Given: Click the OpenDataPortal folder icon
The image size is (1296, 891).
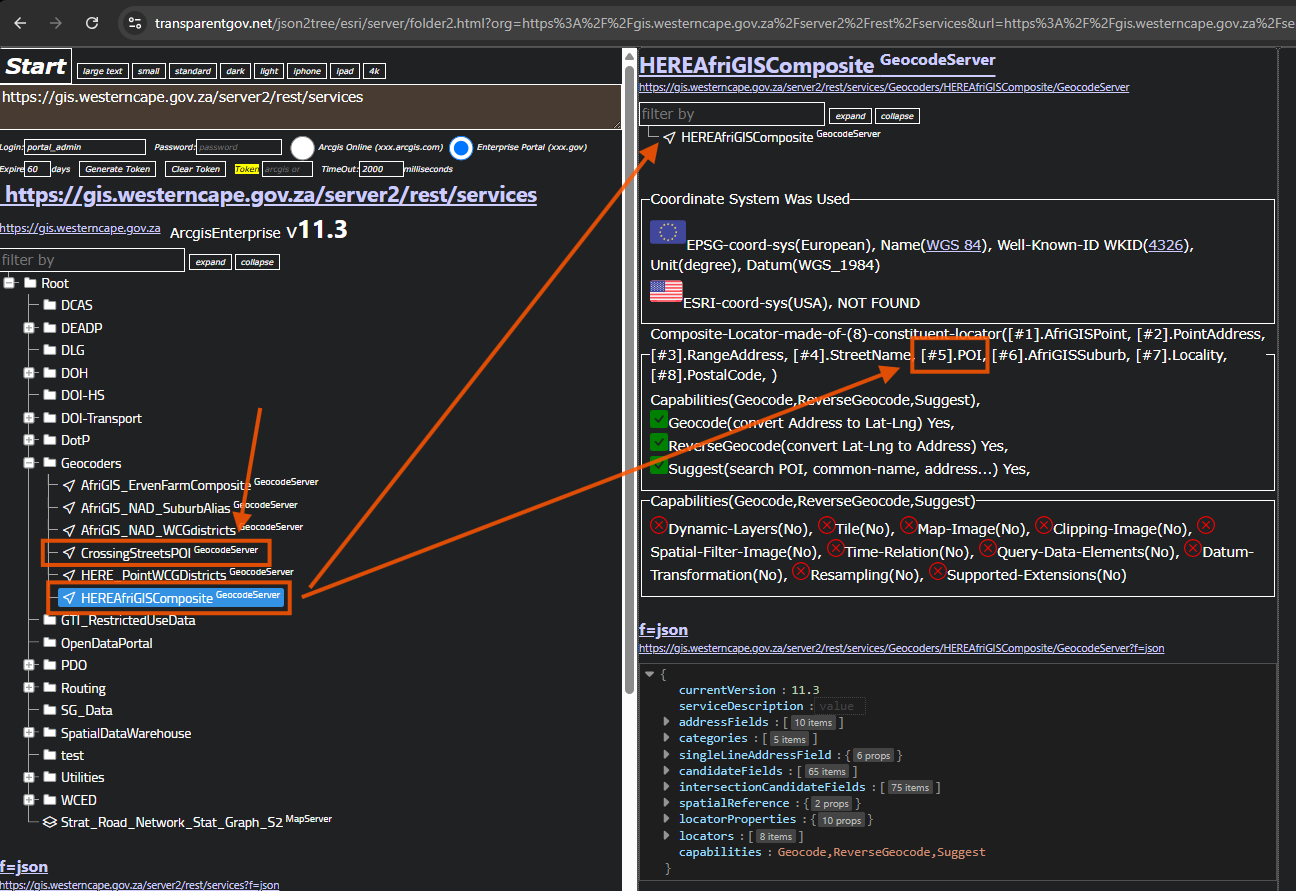Looking at the screenshot, I should (49, 643).
